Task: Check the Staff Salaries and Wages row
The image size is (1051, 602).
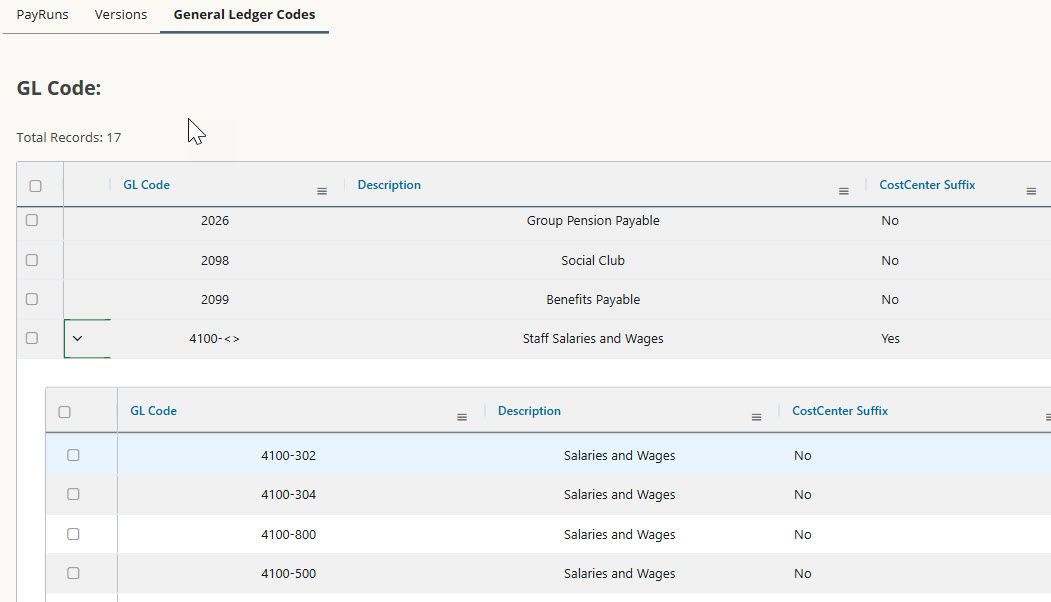Action: pos(32,338)
